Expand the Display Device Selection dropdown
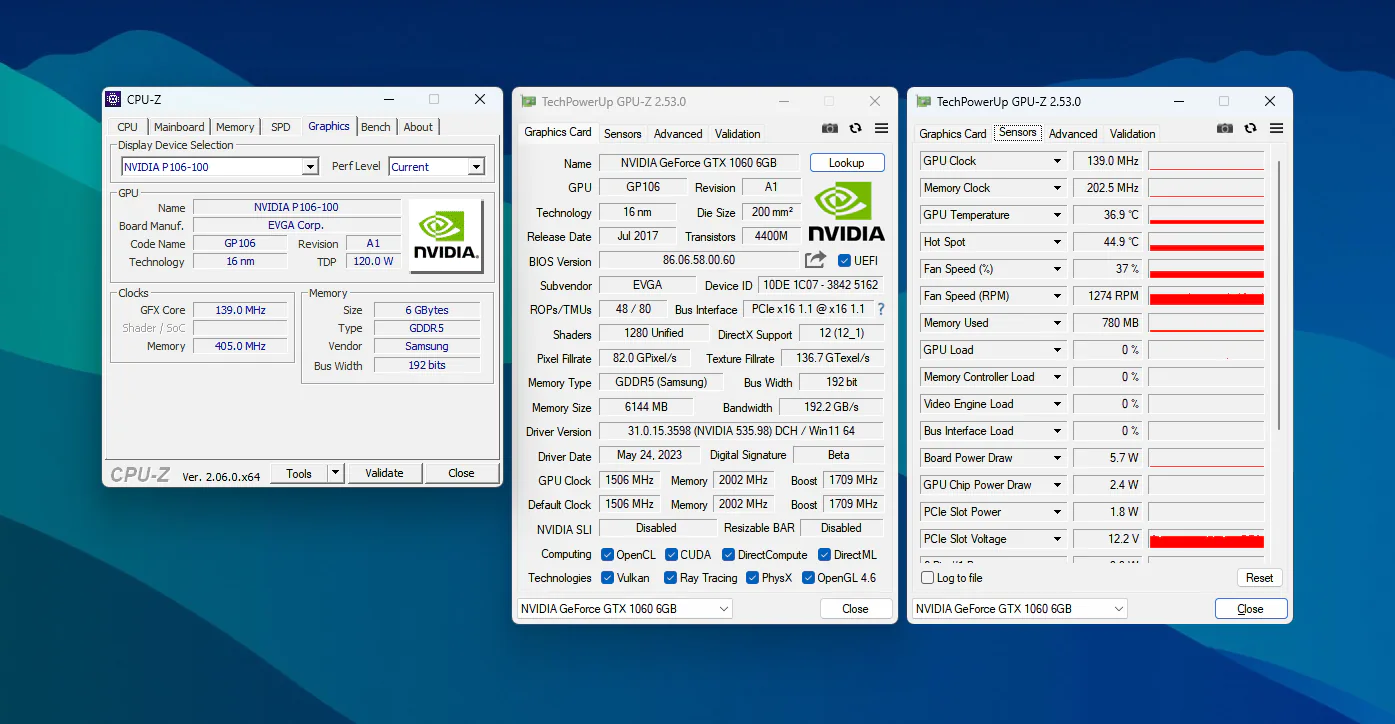 (310, 167)
